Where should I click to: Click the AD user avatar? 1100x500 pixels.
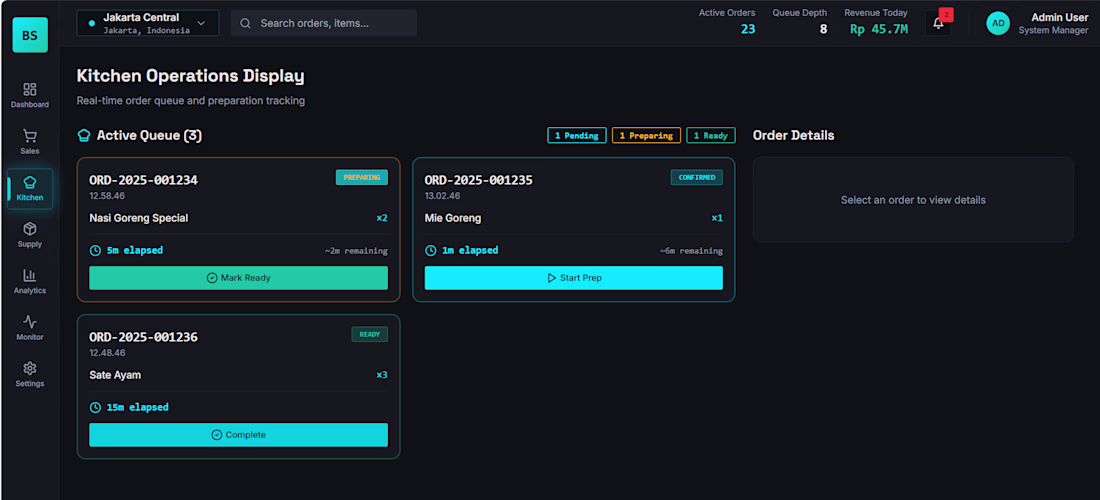[x=998, y=23]
